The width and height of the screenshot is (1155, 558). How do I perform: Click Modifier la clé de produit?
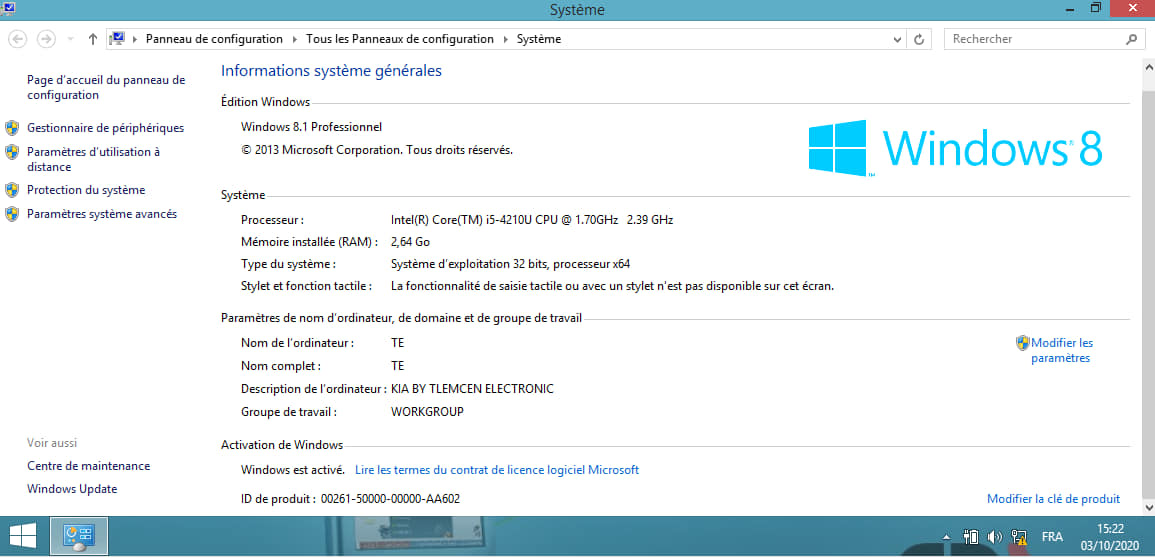(1053, 499)
